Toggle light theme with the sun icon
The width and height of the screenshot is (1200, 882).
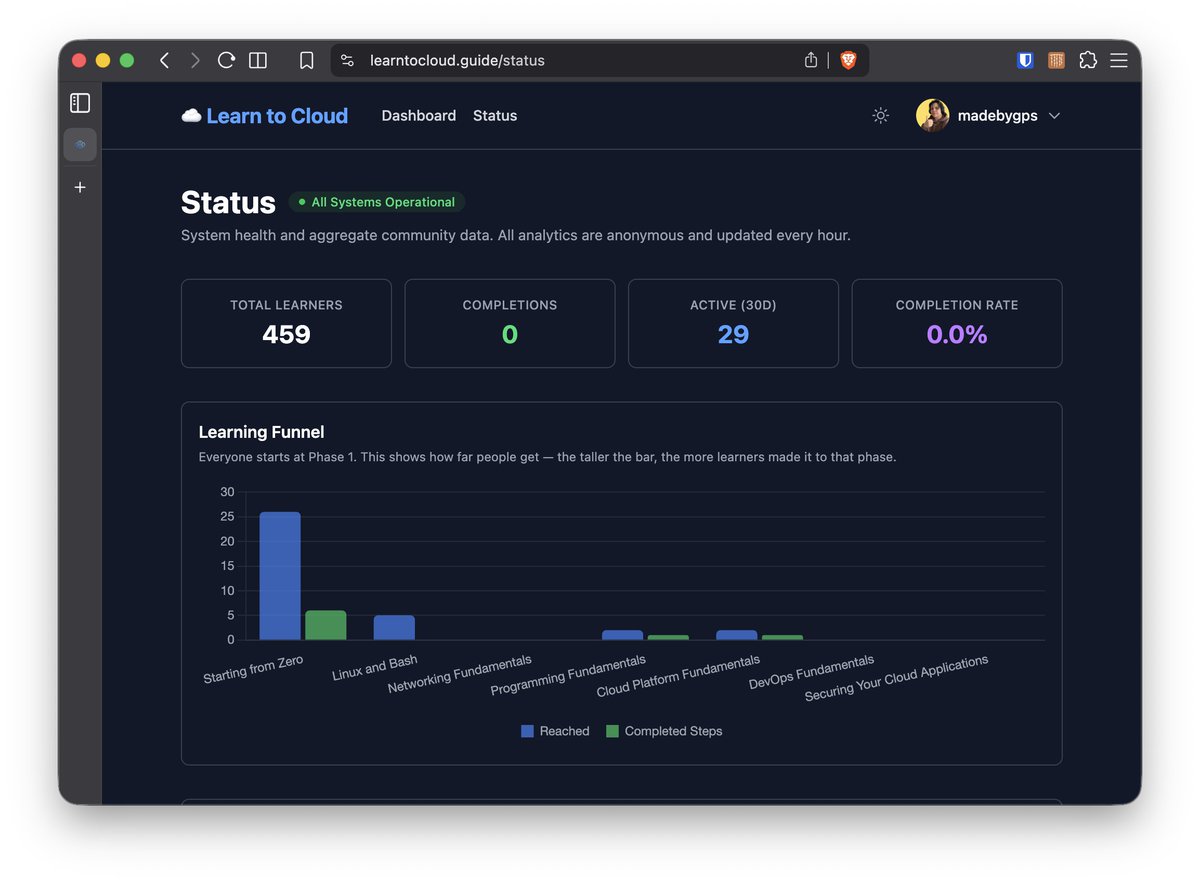(880, 116)
